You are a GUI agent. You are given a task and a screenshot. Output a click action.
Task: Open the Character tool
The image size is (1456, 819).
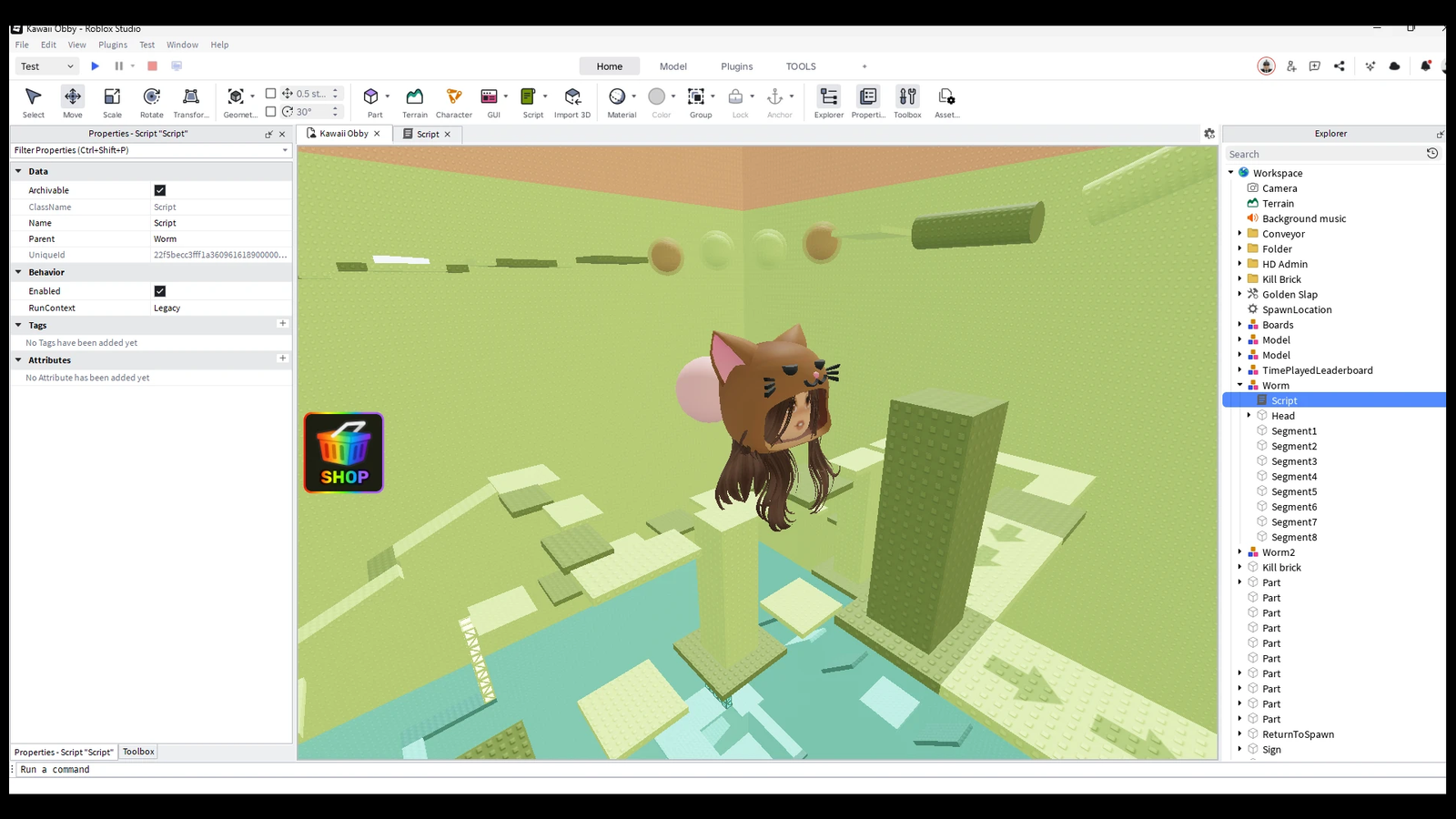(x=454, y=101)
